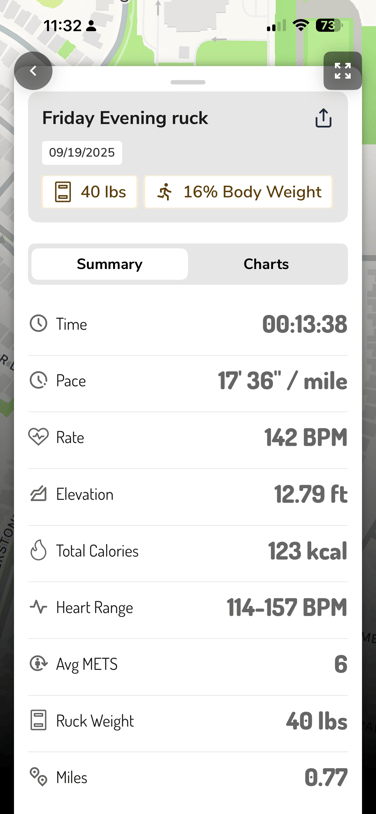
Task: Tap the heart rate icon beside Rate
Action: tap(38, 437)
